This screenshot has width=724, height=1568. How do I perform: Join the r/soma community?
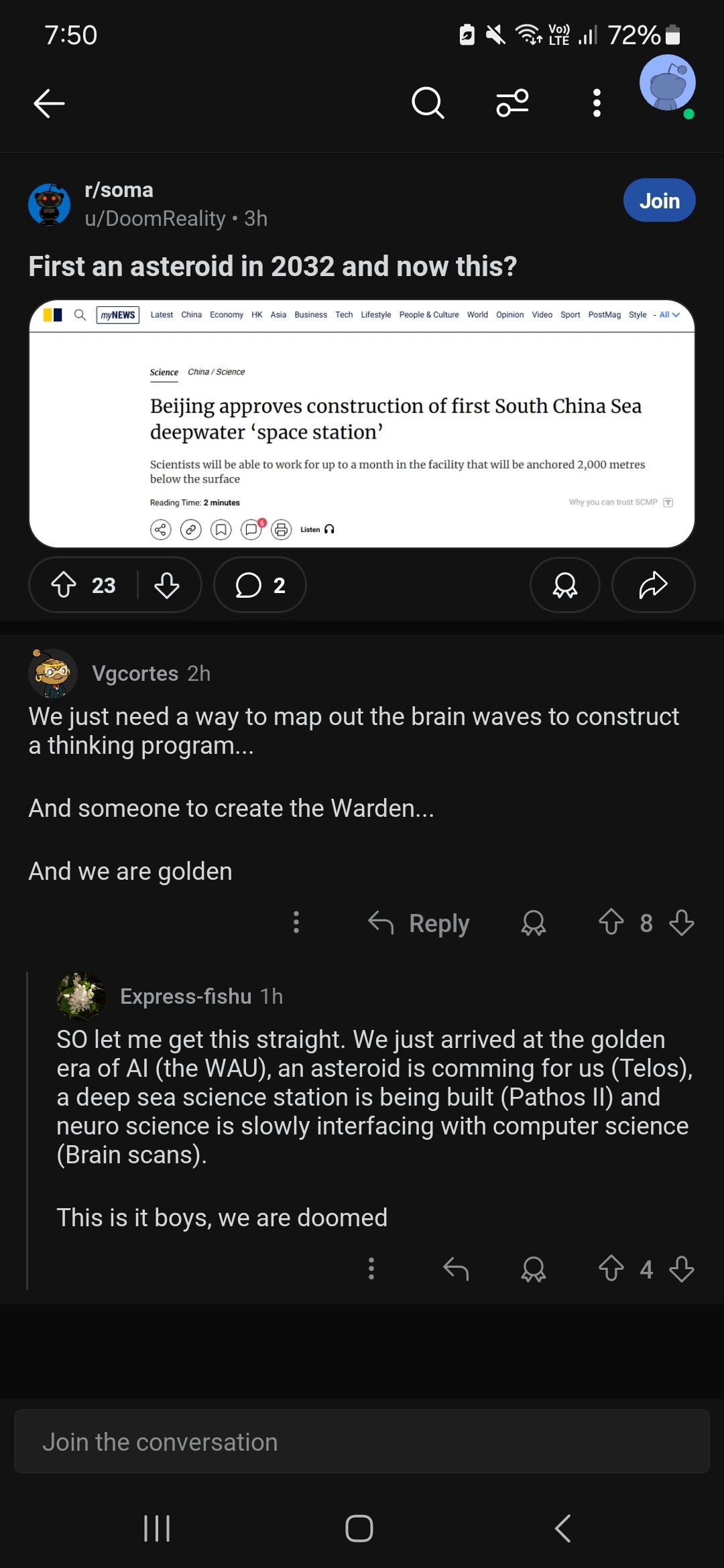click(x=660, y=200)
